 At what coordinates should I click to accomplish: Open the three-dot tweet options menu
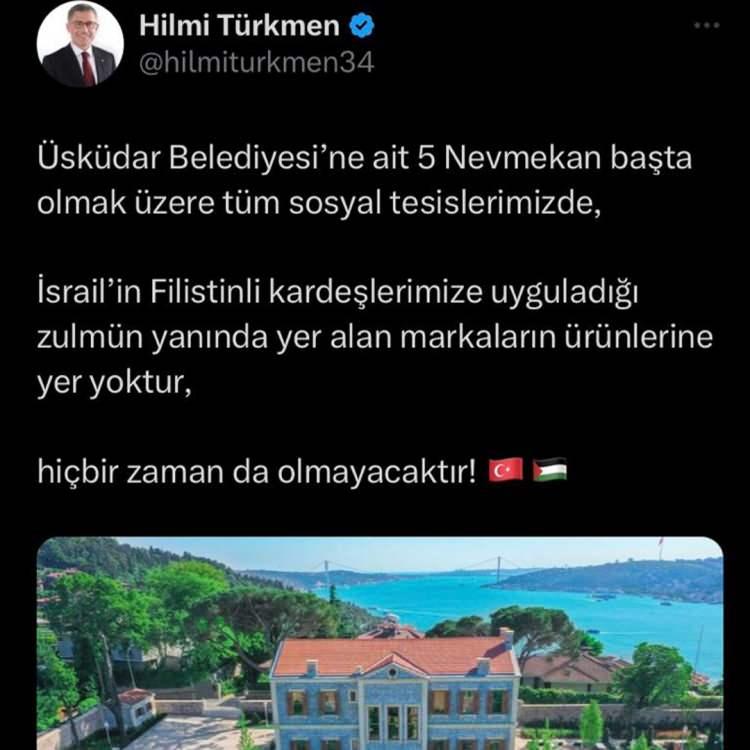coord(706,25)
